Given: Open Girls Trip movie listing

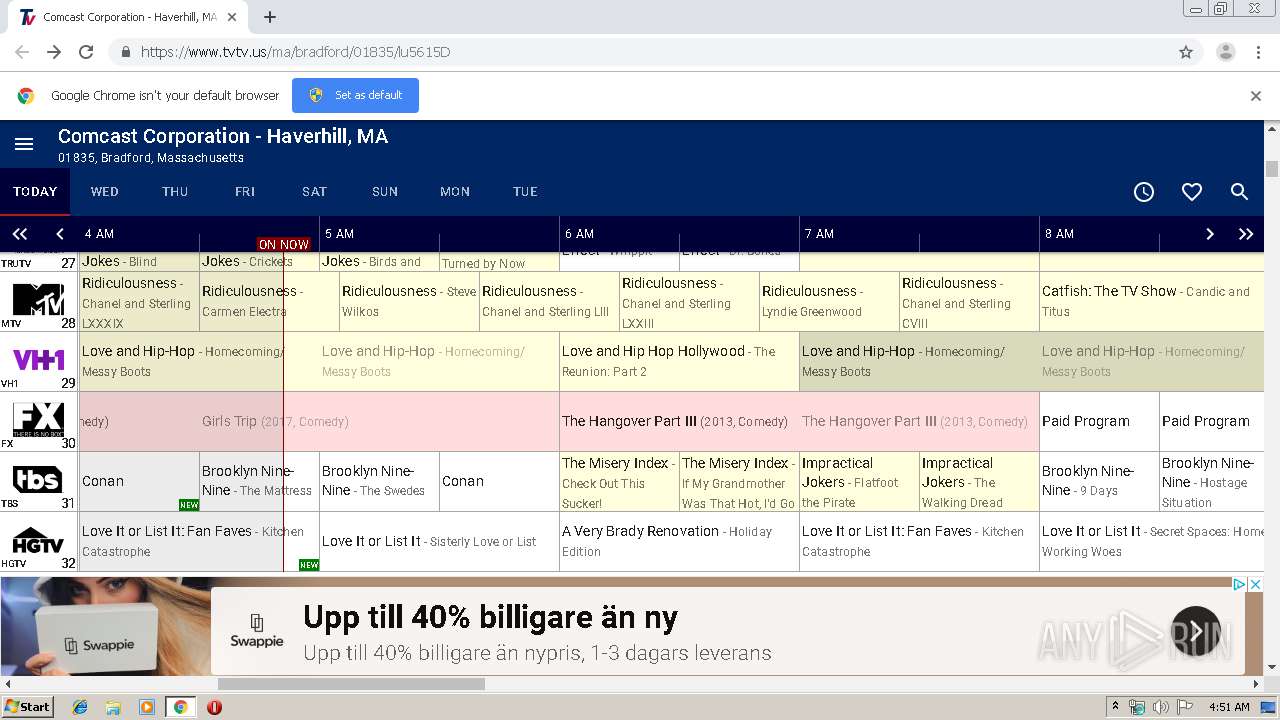Looking at the screenshot, I should [319, 421].
